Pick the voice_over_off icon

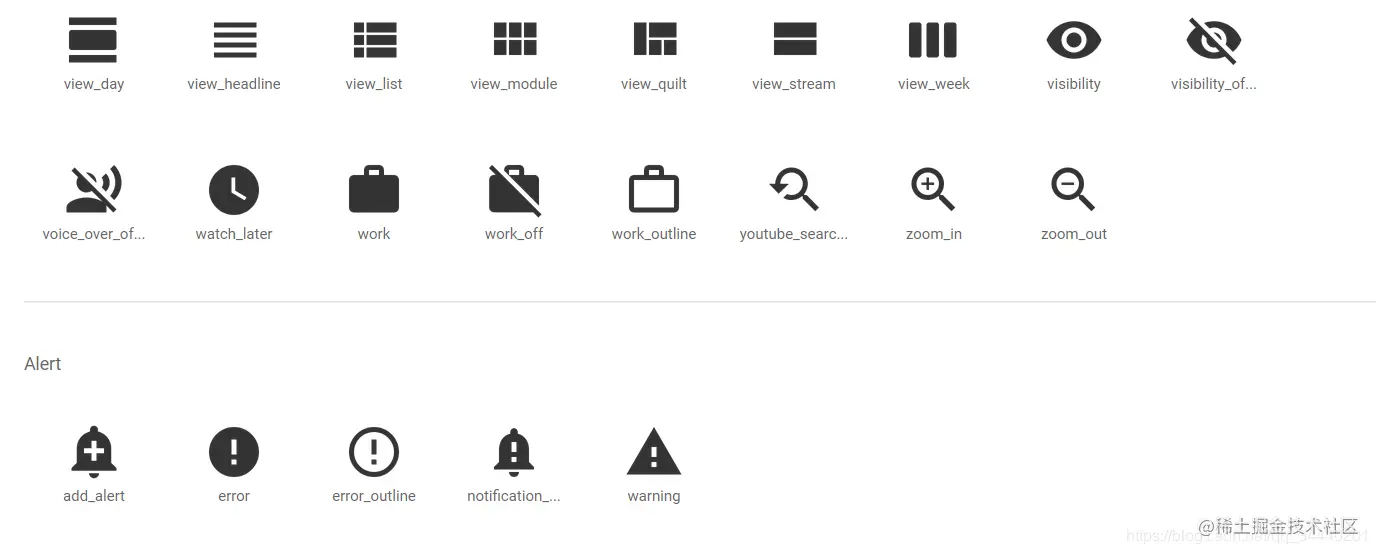pyautogui.click(x=93, y=190)
